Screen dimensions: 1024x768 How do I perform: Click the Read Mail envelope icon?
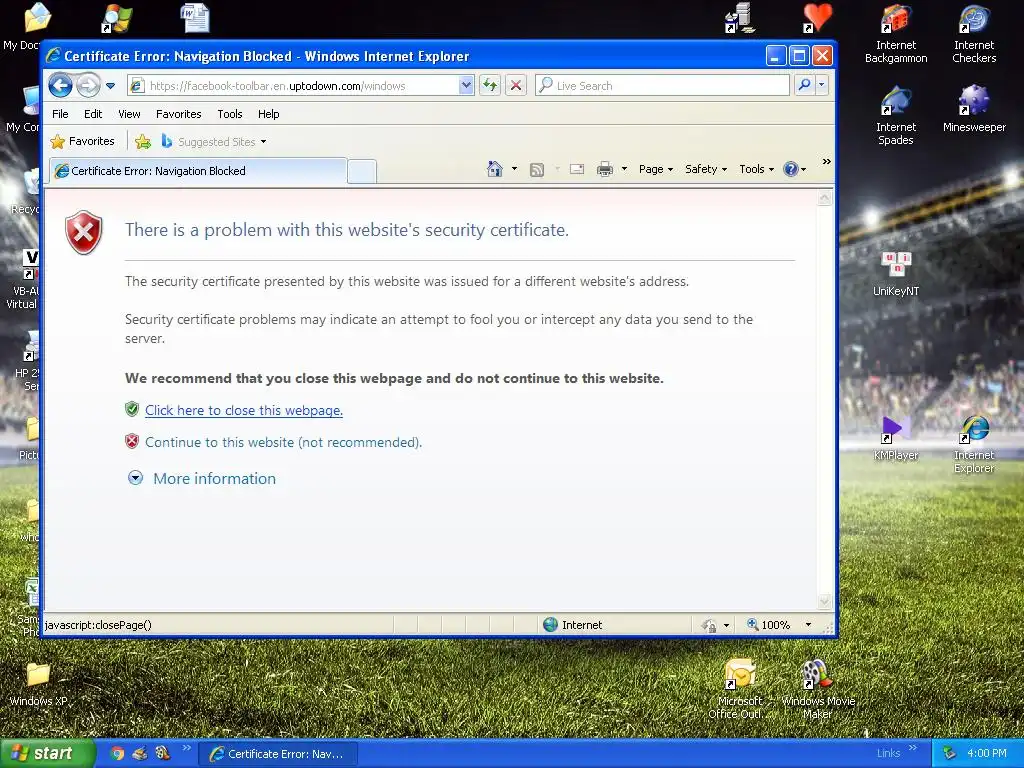(x=577, y=169)
